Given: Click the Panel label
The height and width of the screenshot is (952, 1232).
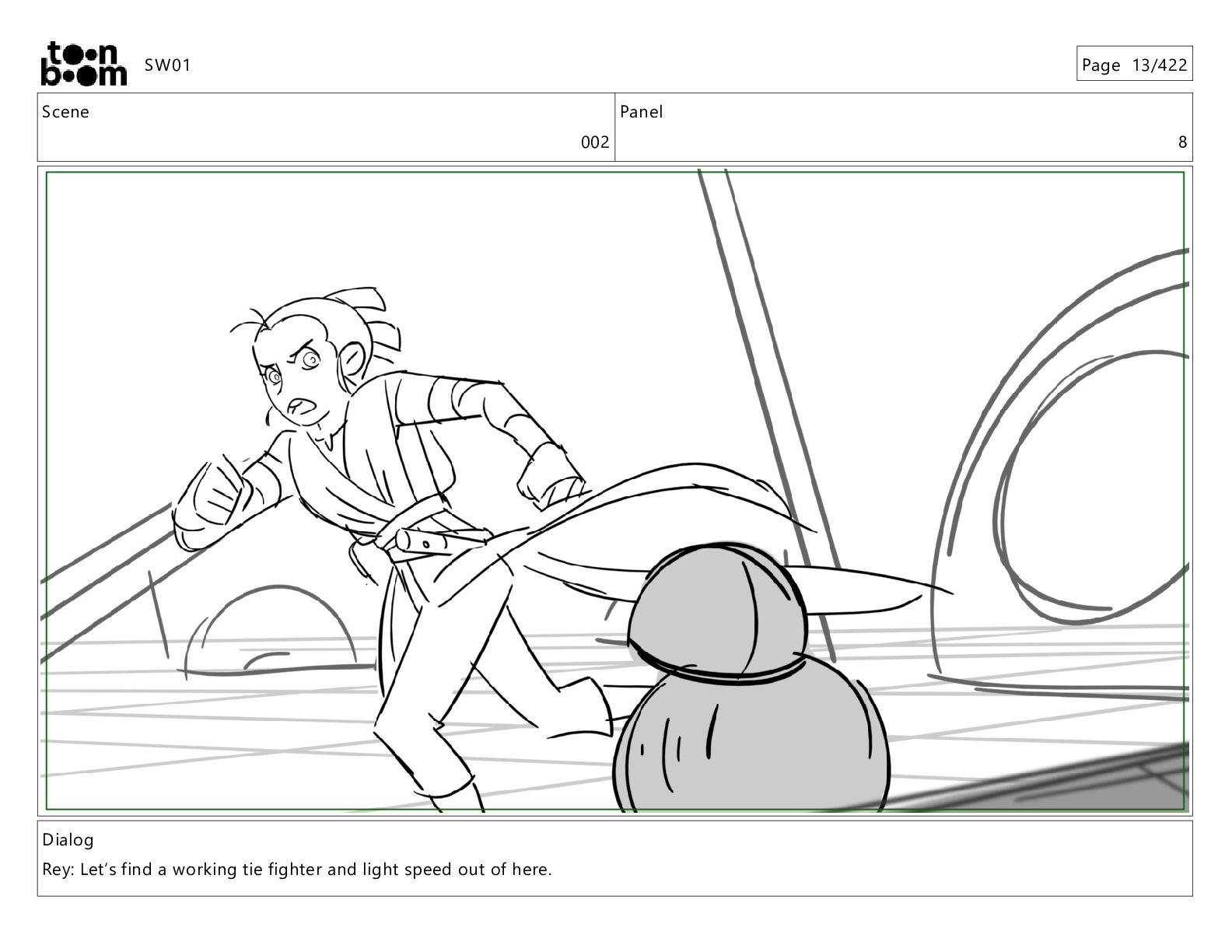Looking at the screenshot, I should (642, 112).
